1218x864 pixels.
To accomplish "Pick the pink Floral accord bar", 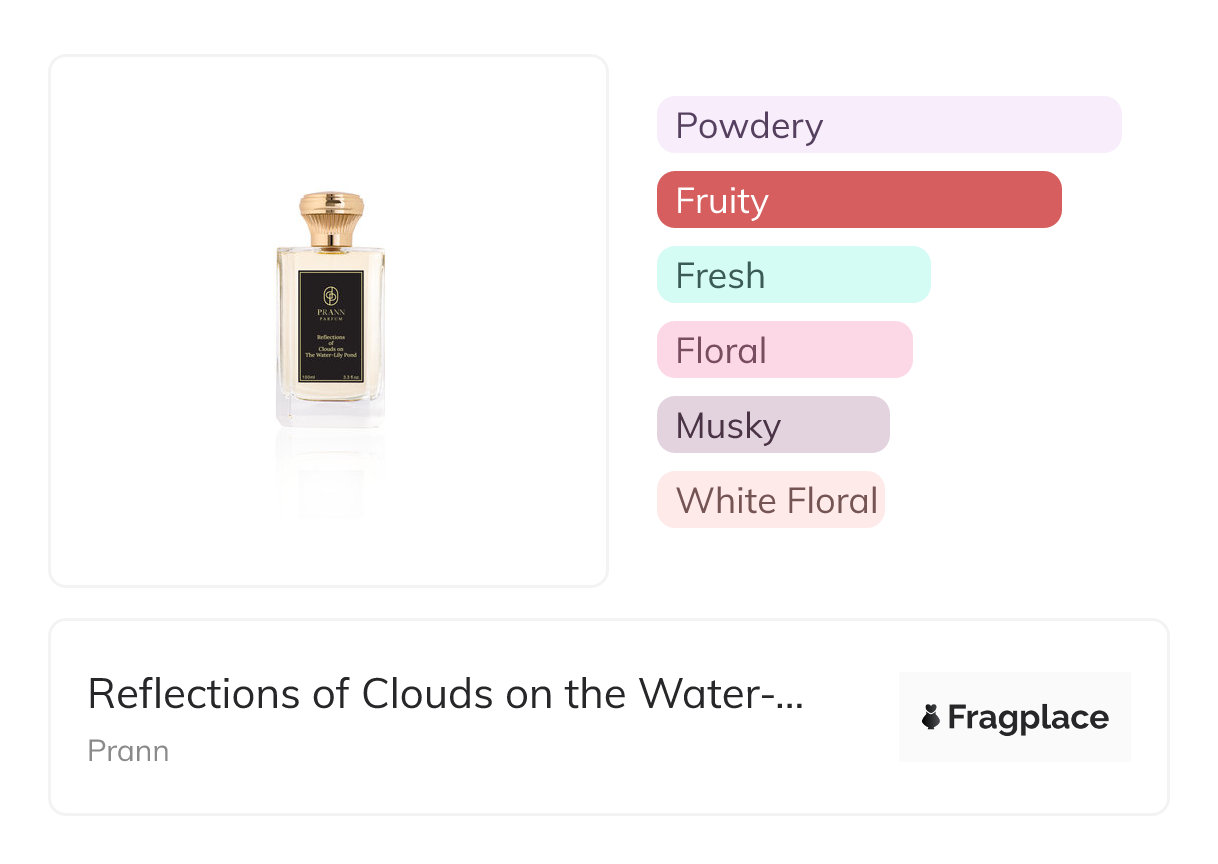I will (784, 350).
